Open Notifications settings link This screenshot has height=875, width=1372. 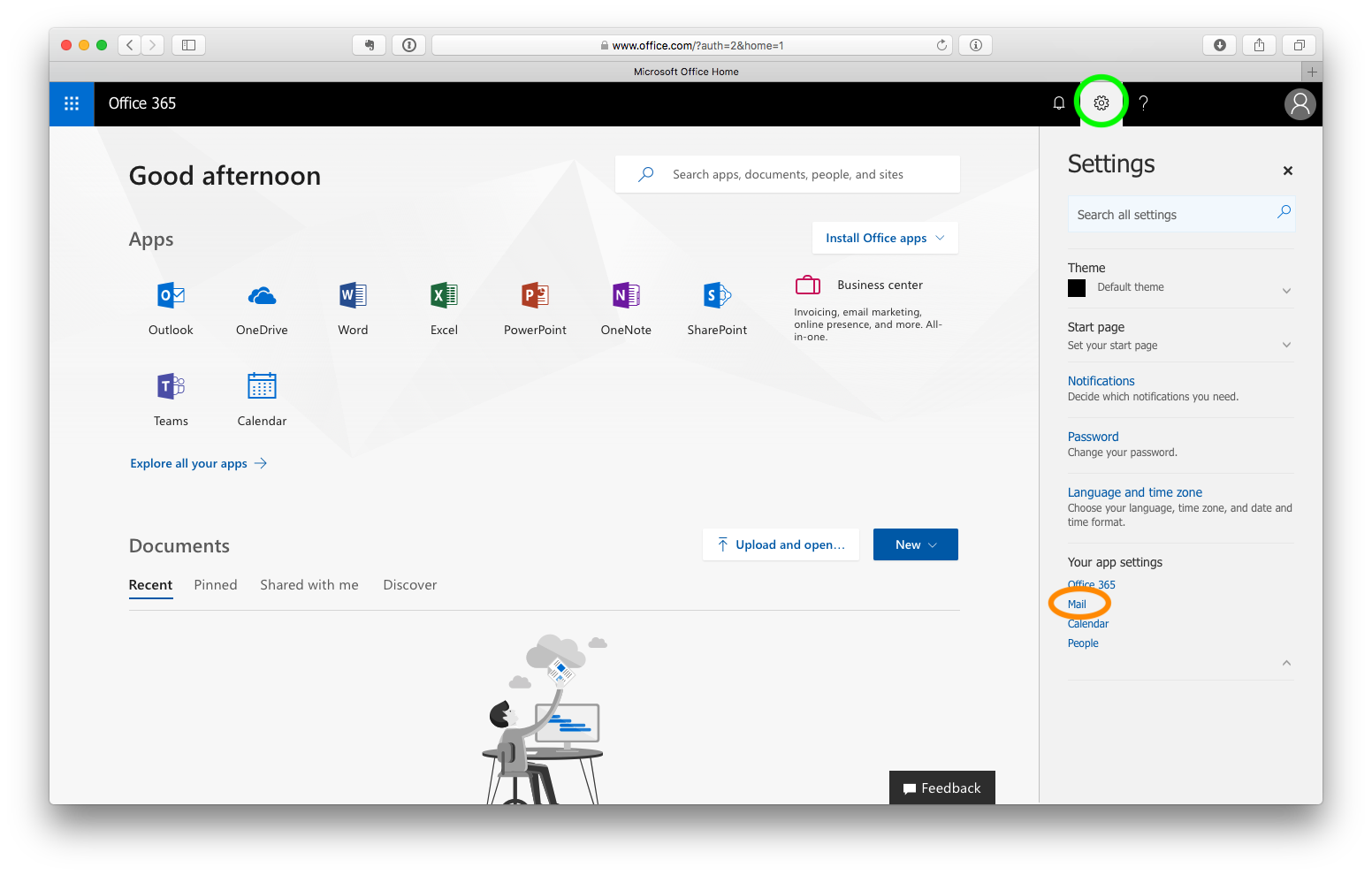coord(1101,381)
